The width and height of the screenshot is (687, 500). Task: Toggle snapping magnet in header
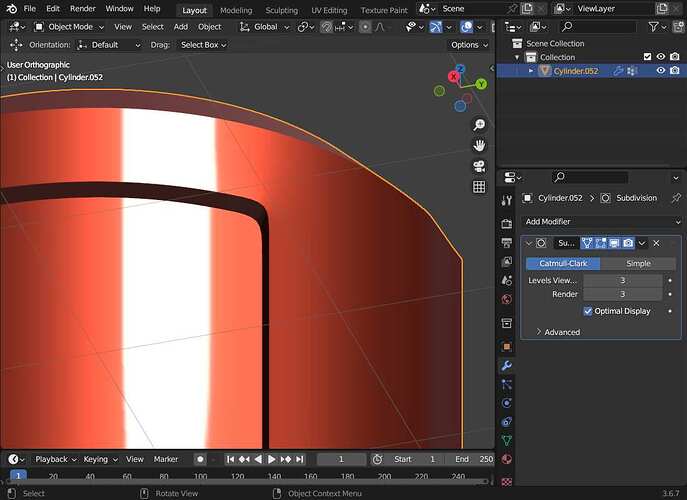coord(326,27)
